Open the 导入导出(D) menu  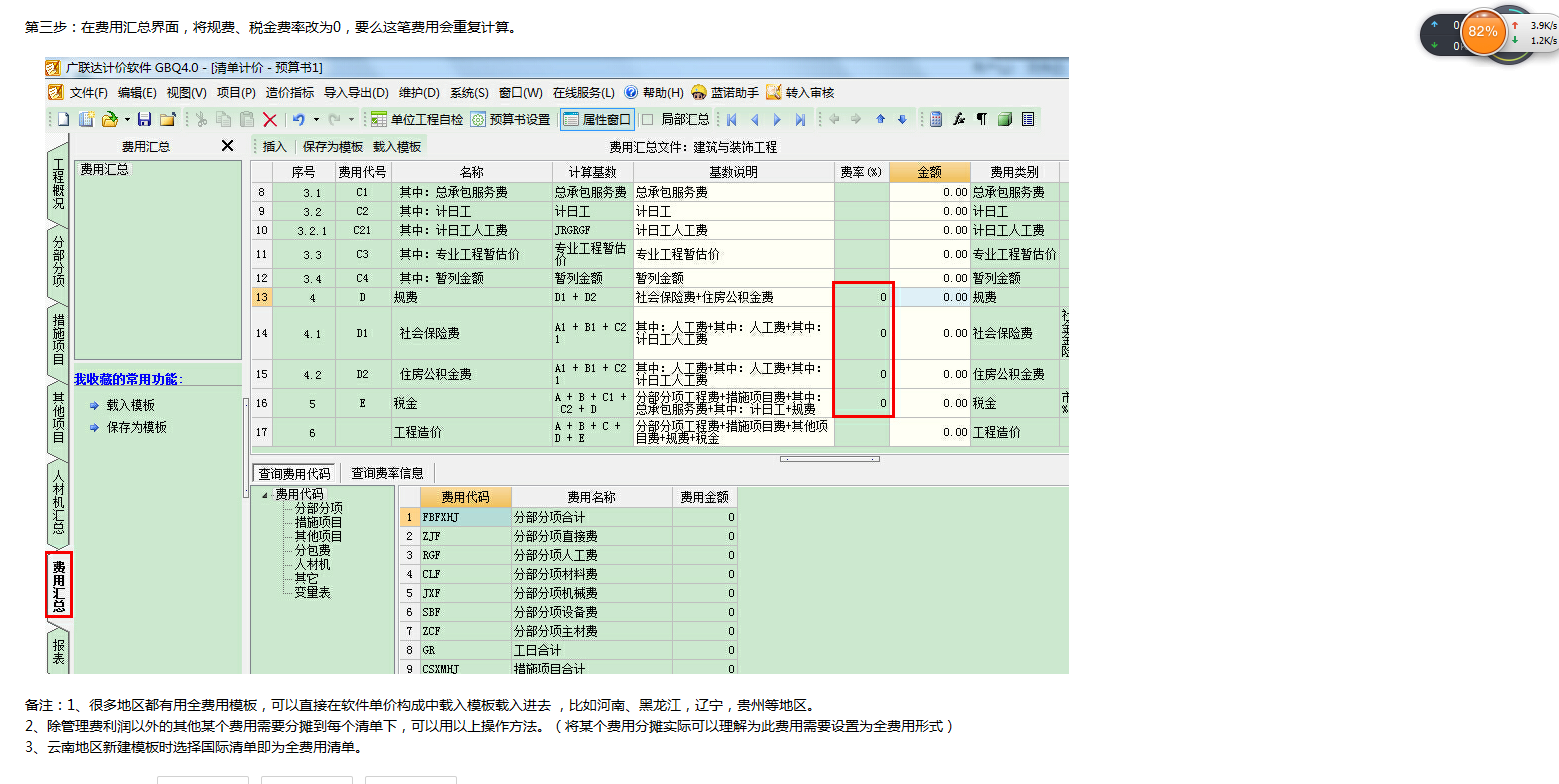tap(356, 93)
